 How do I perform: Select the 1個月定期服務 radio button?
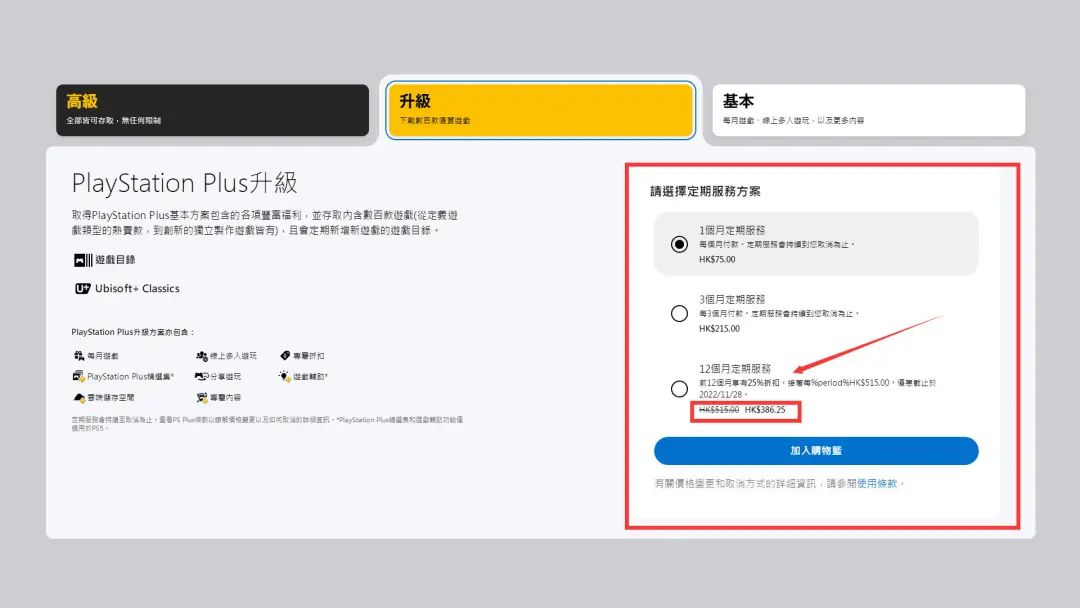pyautogui.click(x=680, y=244)
